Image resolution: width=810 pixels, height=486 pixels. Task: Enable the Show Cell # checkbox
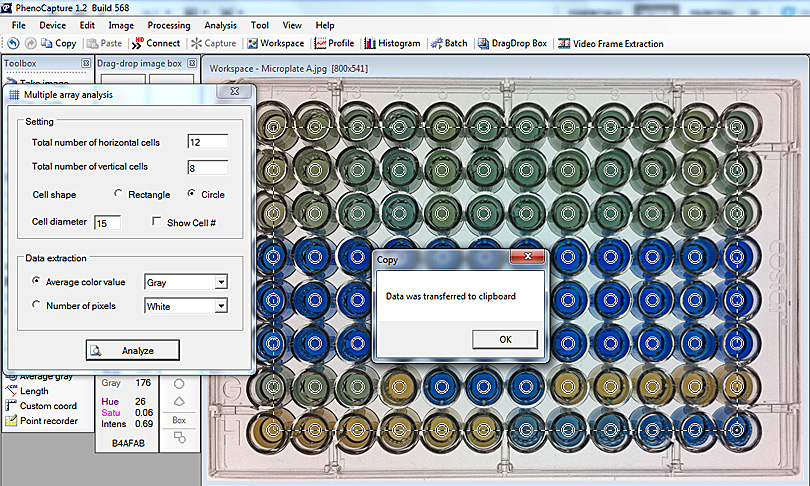[157, 222]
